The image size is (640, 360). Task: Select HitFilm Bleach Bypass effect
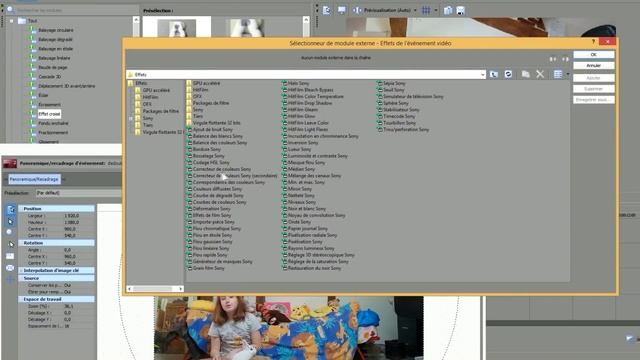point(310,90)
